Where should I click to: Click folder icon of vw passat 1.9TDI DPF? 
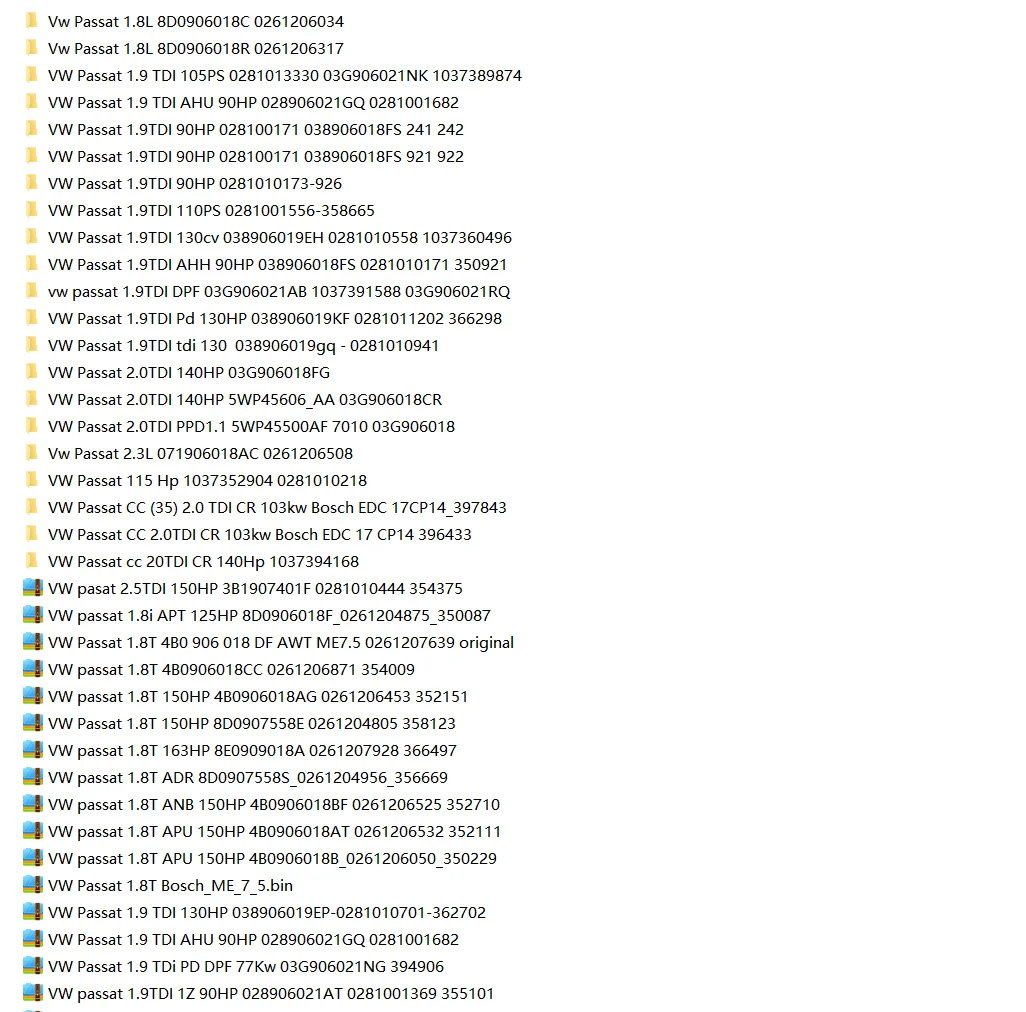point(31,290)
